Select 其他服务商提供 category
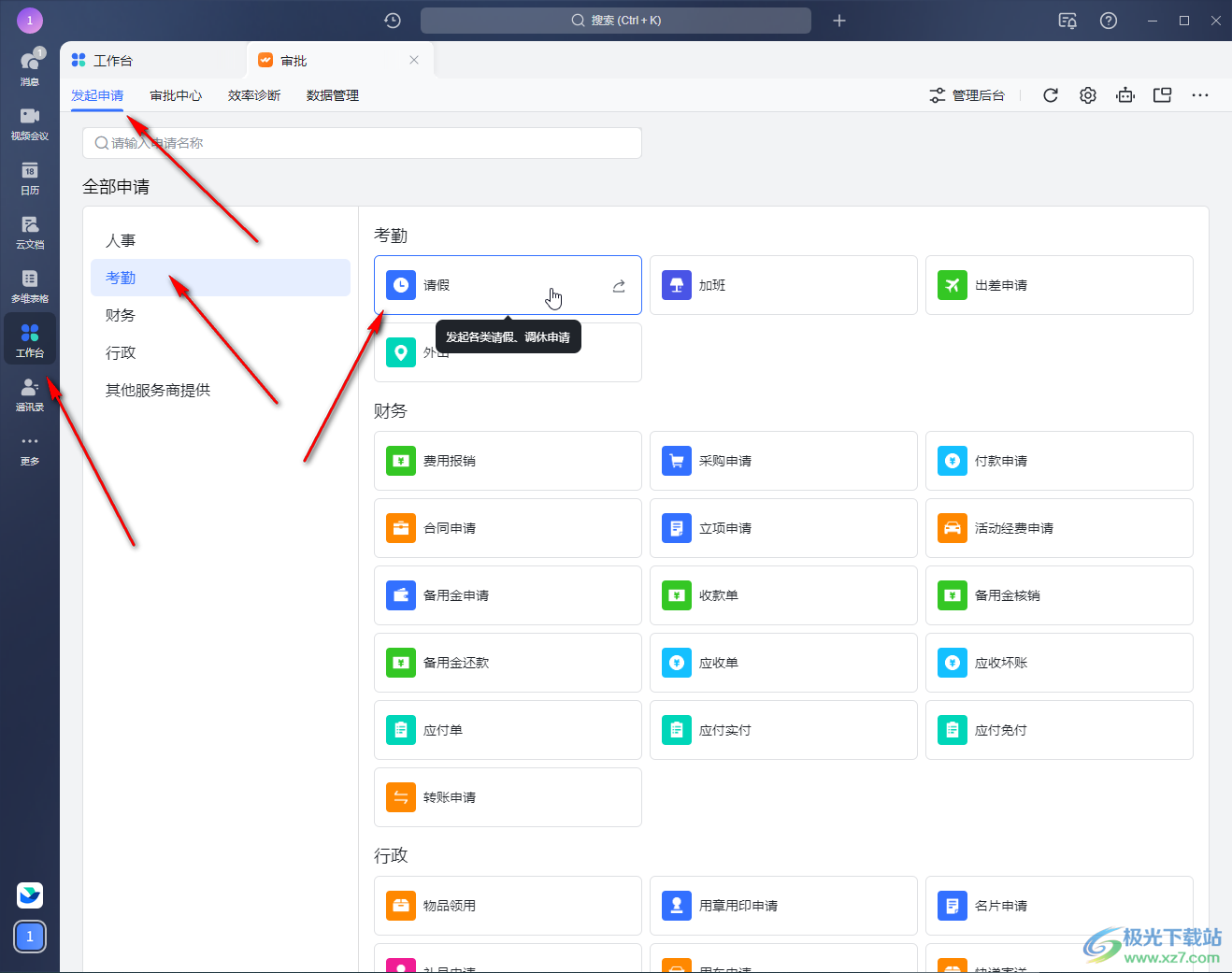This screenshot has height=973, width=1232. tap(221, 390)
